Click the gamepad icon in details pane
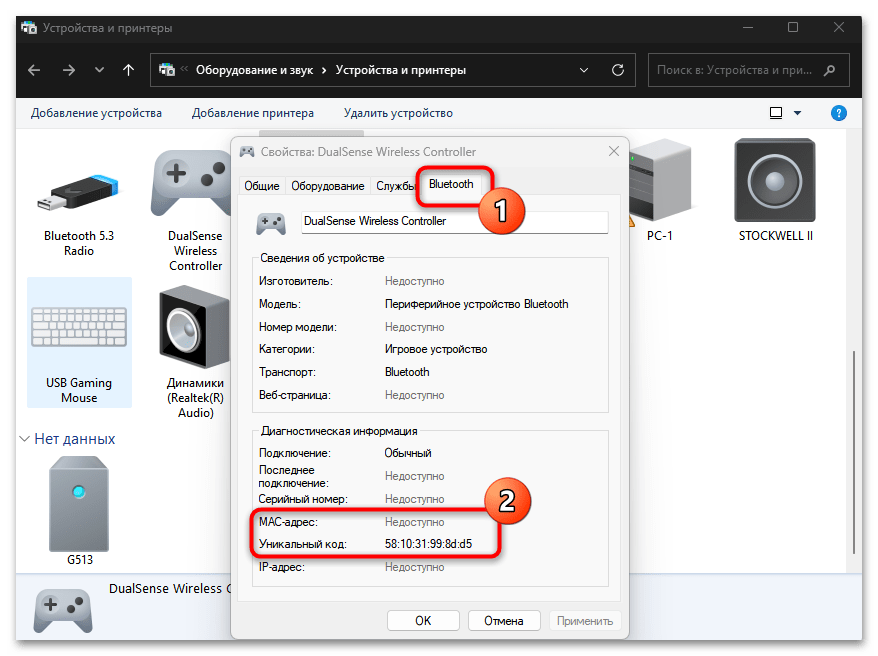878x656 pixels. point(63,610)
